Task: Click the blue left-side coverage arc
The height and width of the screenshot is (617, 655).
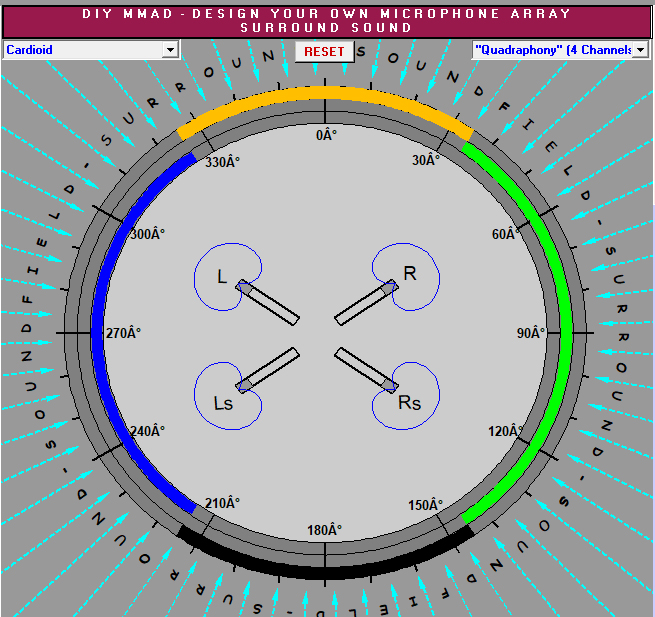Action: [97, 330]
